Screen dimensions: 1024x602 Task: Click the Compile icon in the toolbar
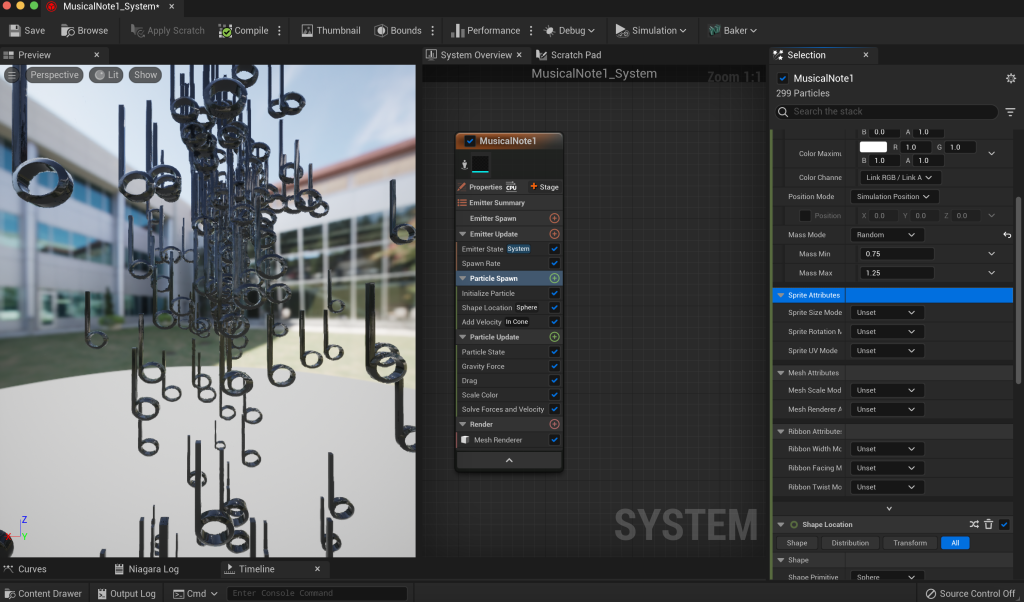coord(225,30)
